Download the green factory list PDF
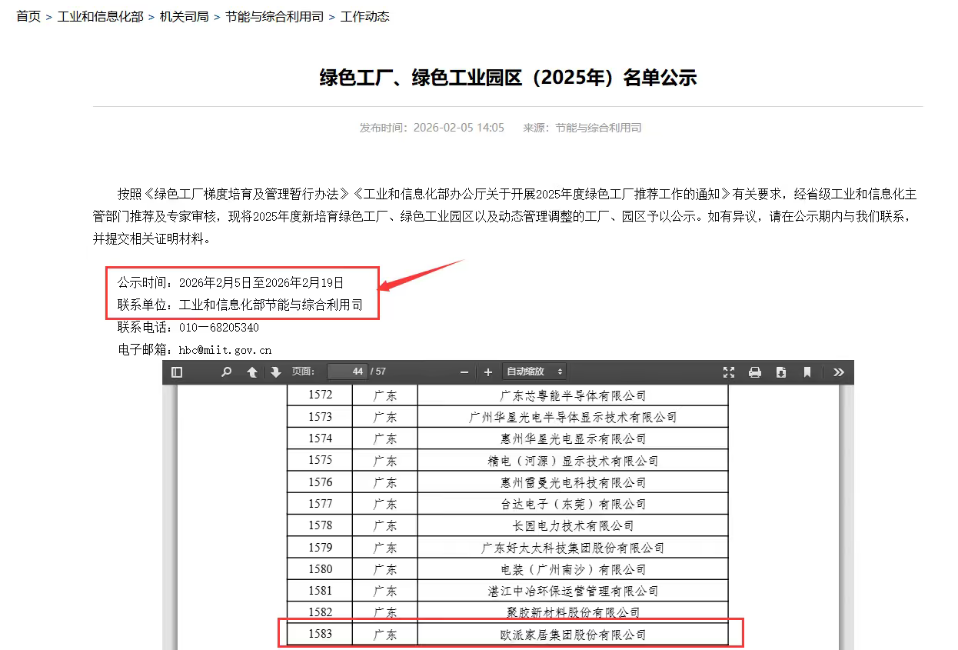 pyautogui.click(x=780, y=371)
